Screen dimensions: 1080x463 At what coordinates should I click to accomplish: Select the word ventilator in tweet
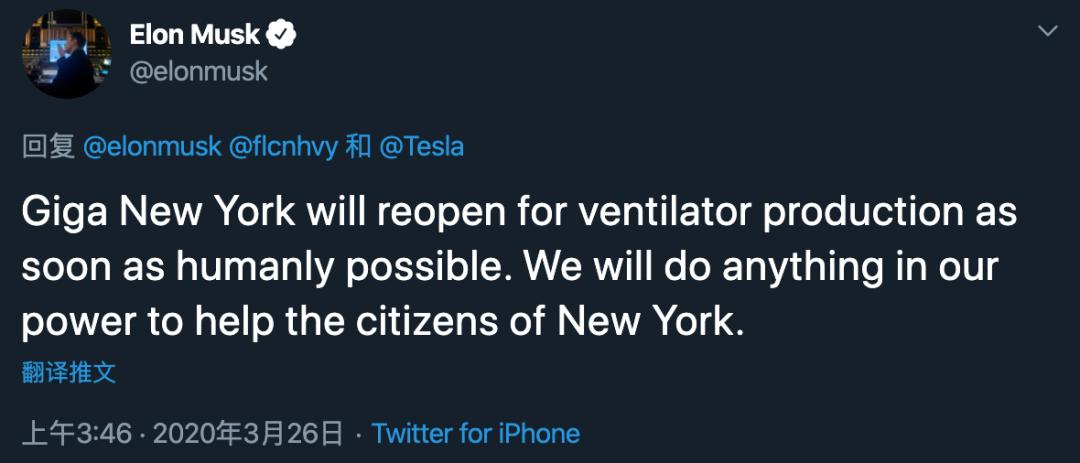point(664,213)
